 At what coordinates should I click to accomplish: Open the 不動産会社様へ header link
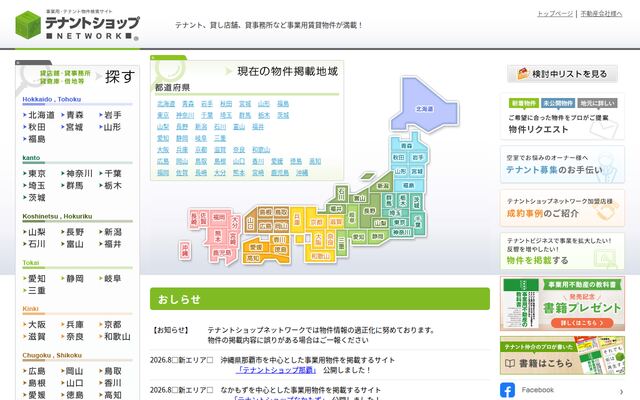(x=601, y=13)
